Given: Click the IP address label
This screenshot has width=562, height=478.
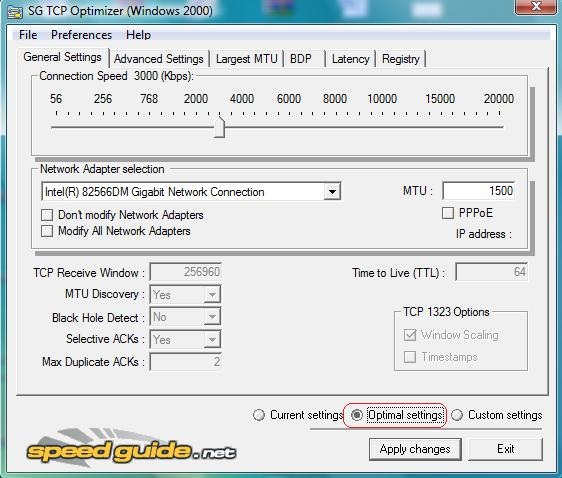Looking at the screenshot, I should click(x=484, y=234).
